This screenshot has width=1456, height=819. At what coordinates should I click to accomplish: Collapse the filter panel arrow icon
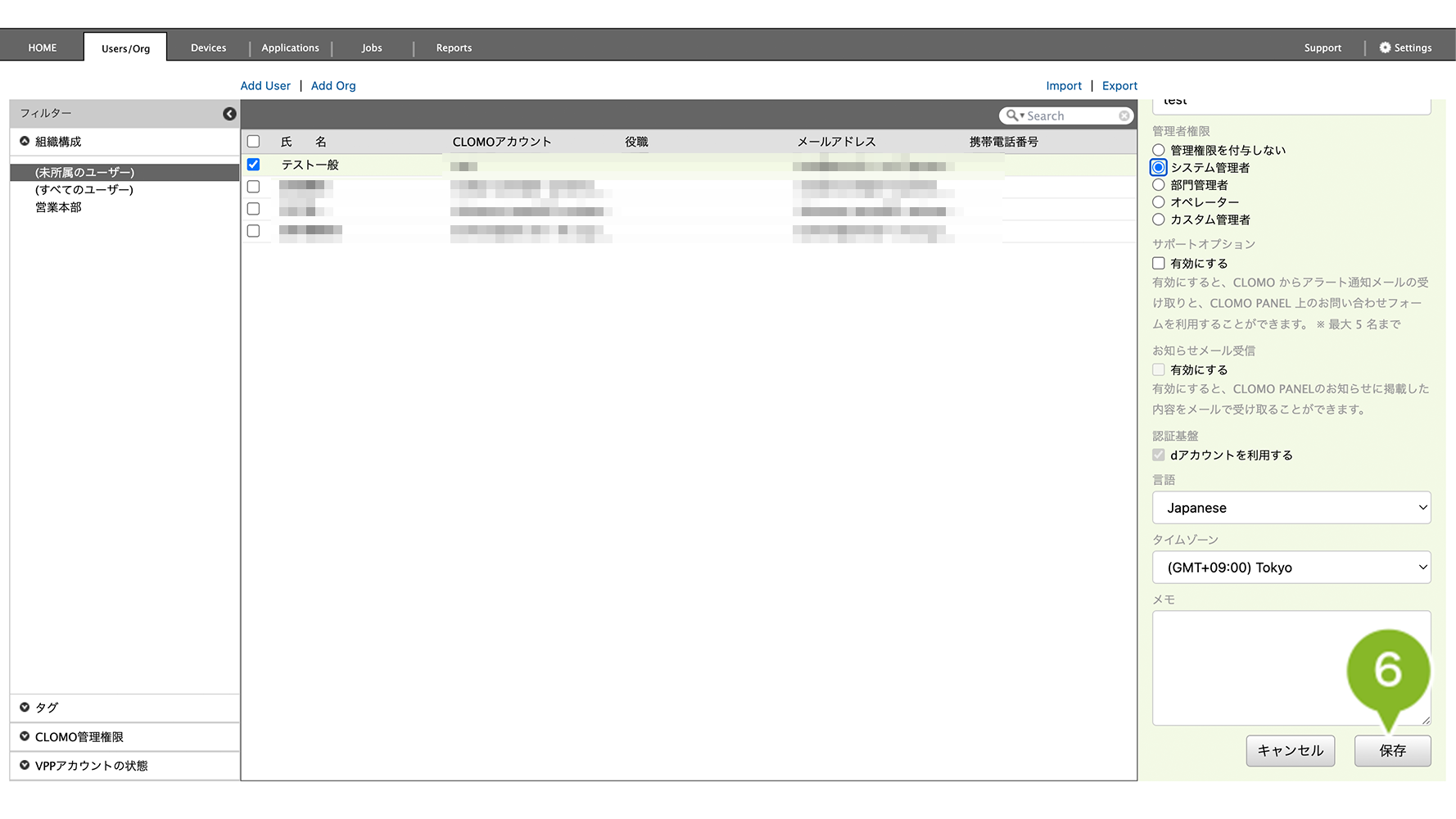[229, 114]
